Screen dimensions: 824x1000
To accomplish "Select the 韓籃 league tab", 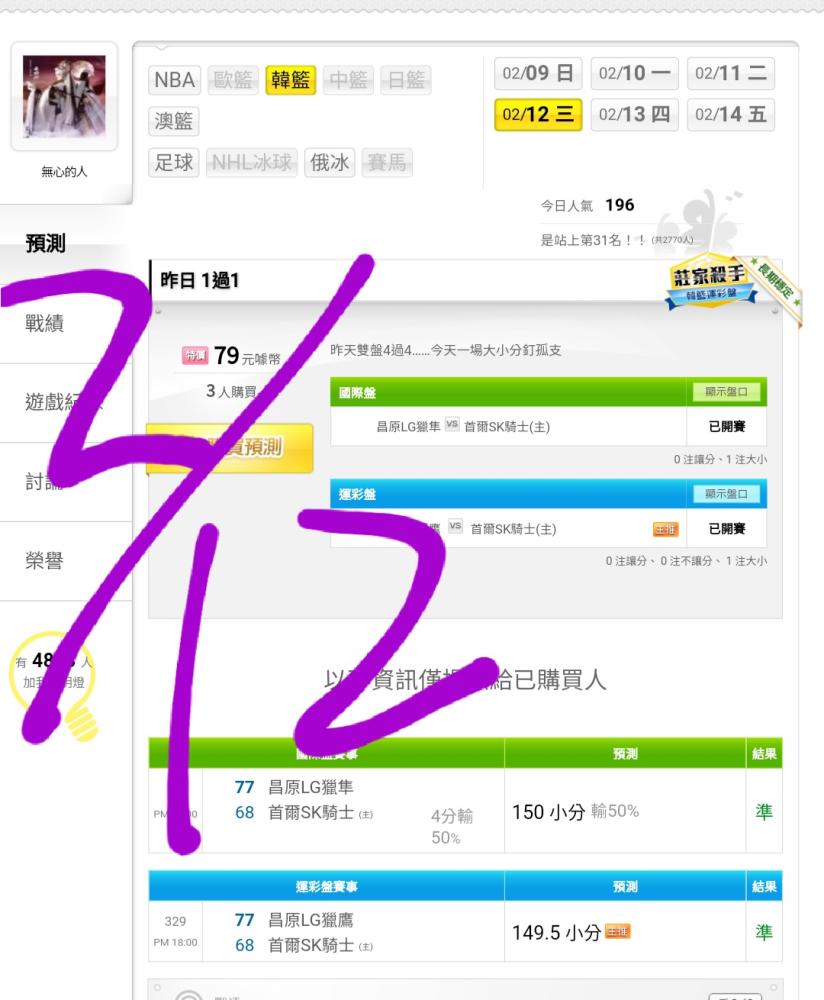I will coord(291,80).
